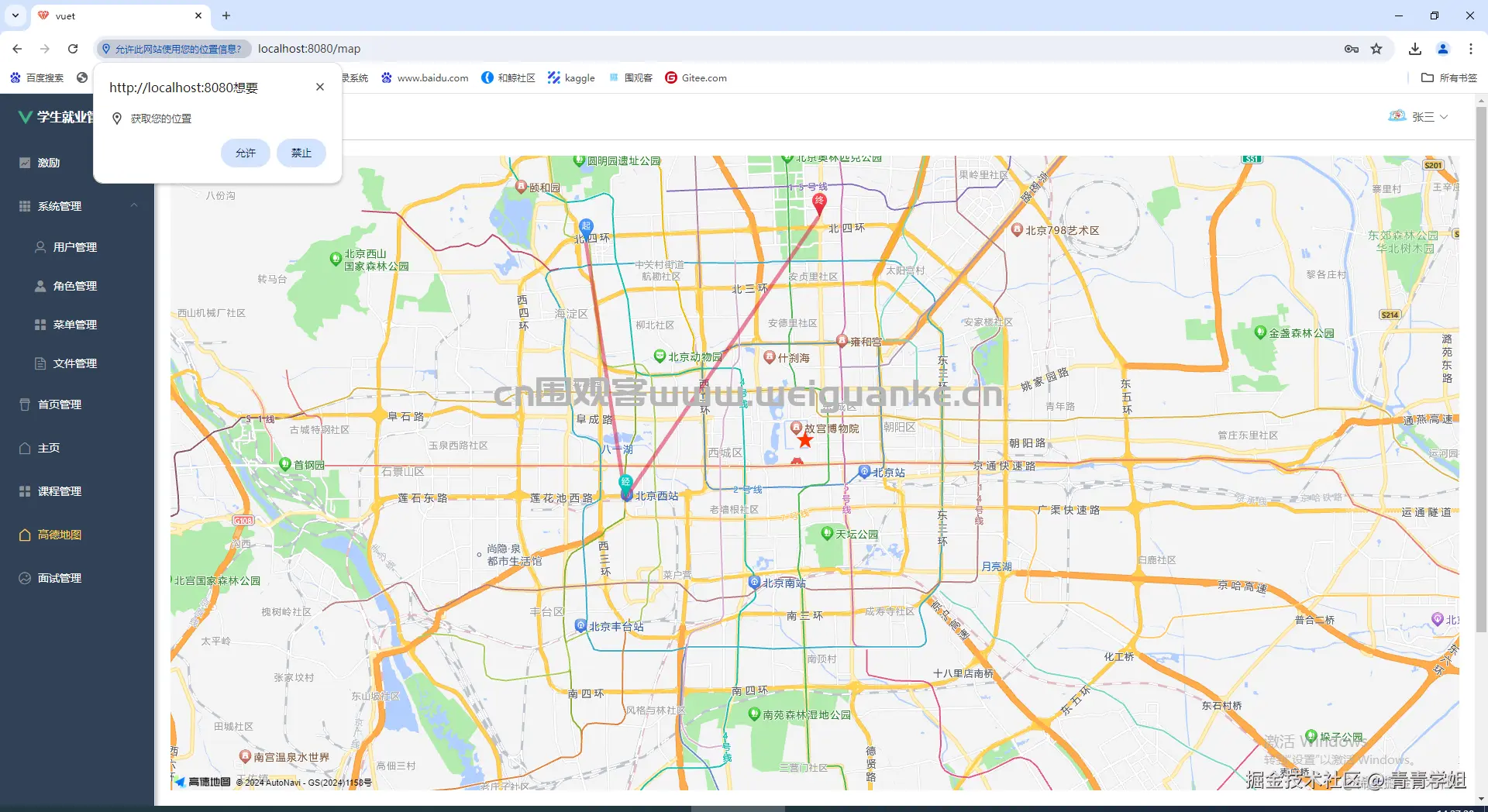Open the password manager key icon
Image resolution: width=1488 pixels, height=812 pixels.
click(1352, 49)
